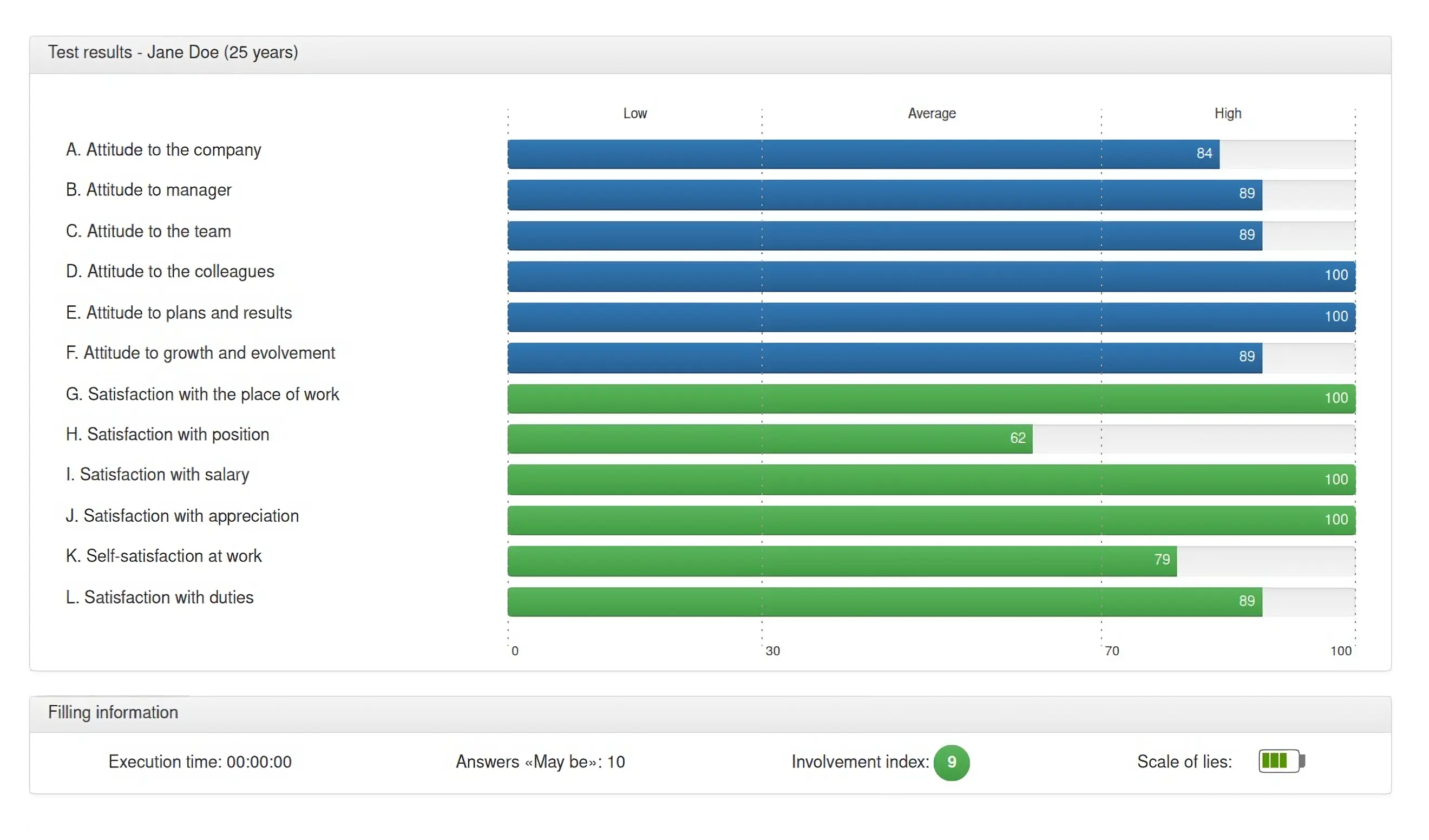Click the Execution time text
1429x840 pixels.
[x=200, y=762]
